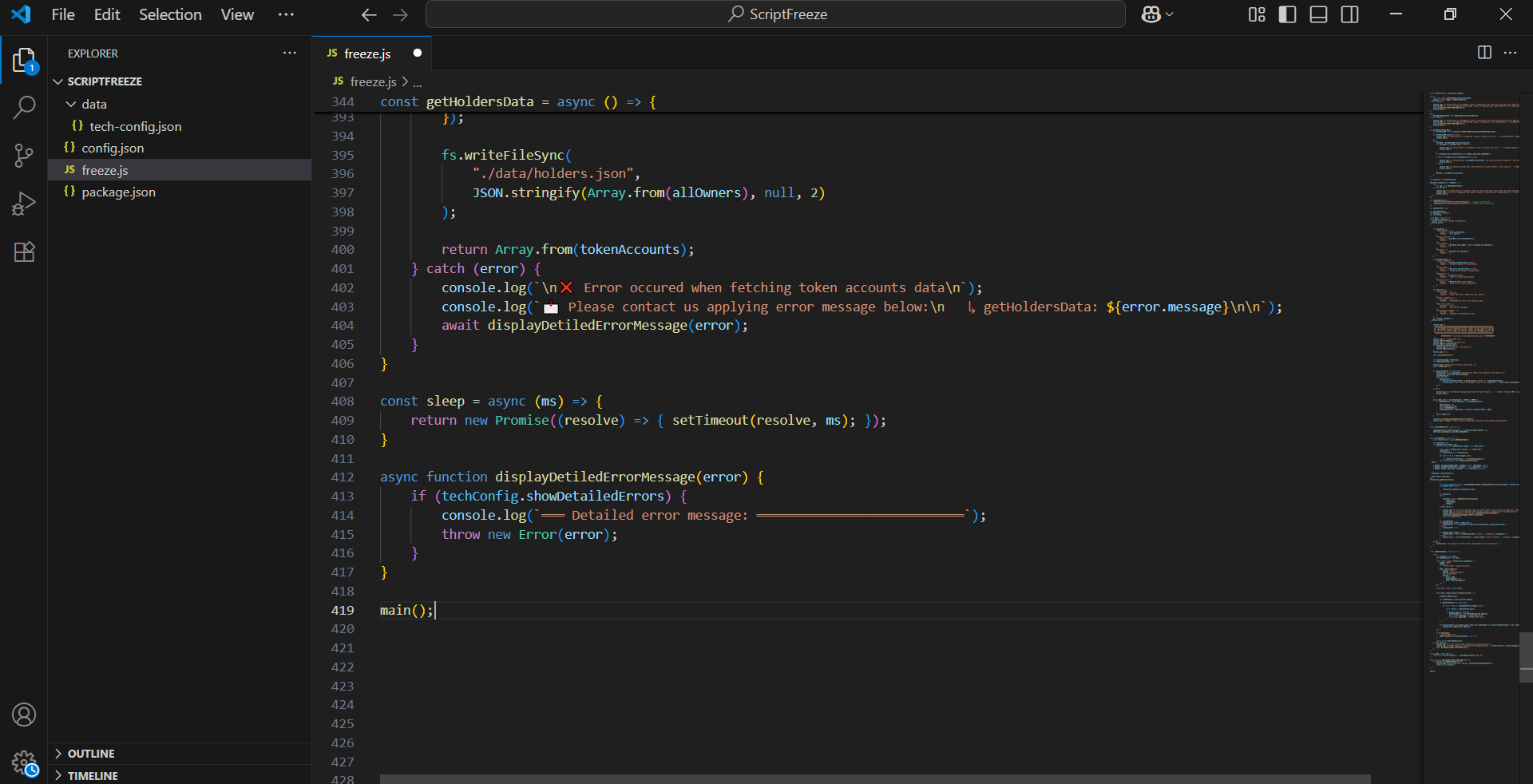Click line number 419 in gutter
The image size is (1533, 784).
343,610
